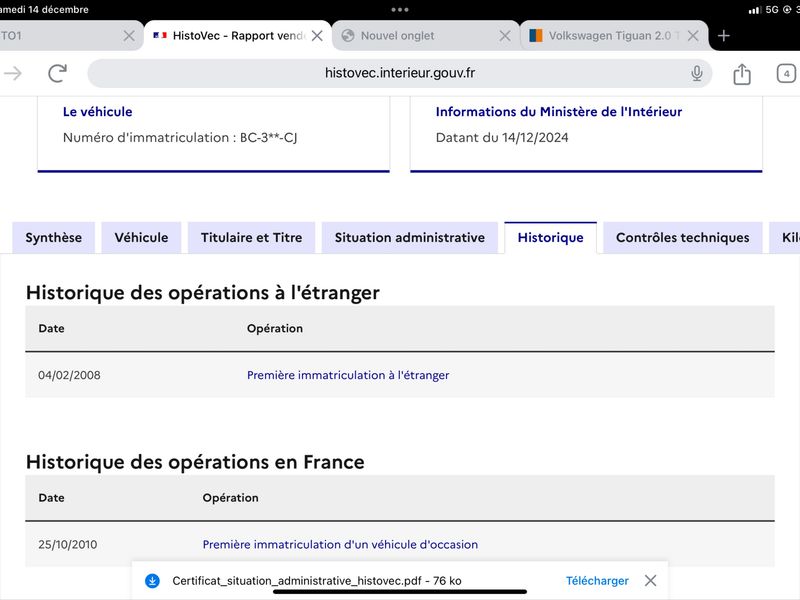This screenshot has width=800, height=600.
Task: Reload the page with refresh icon
Action: coord(58,73)
